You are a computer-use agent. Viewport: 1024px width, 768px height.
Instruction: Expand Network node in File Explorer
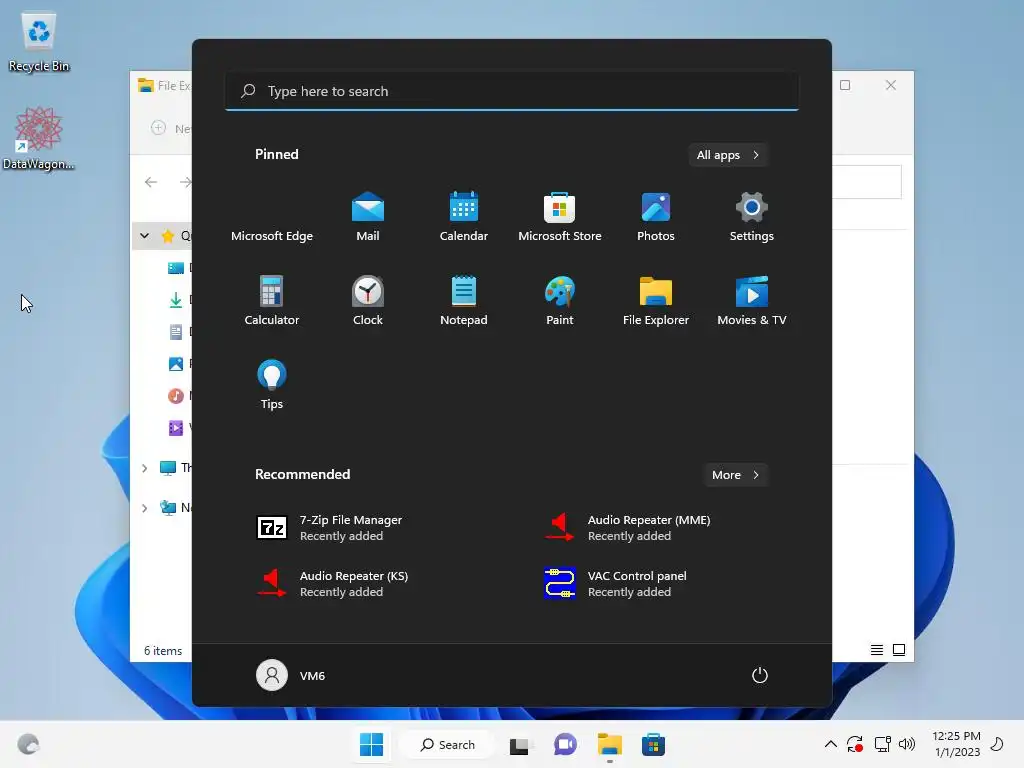pyautogui.click(x=144, y=507)
